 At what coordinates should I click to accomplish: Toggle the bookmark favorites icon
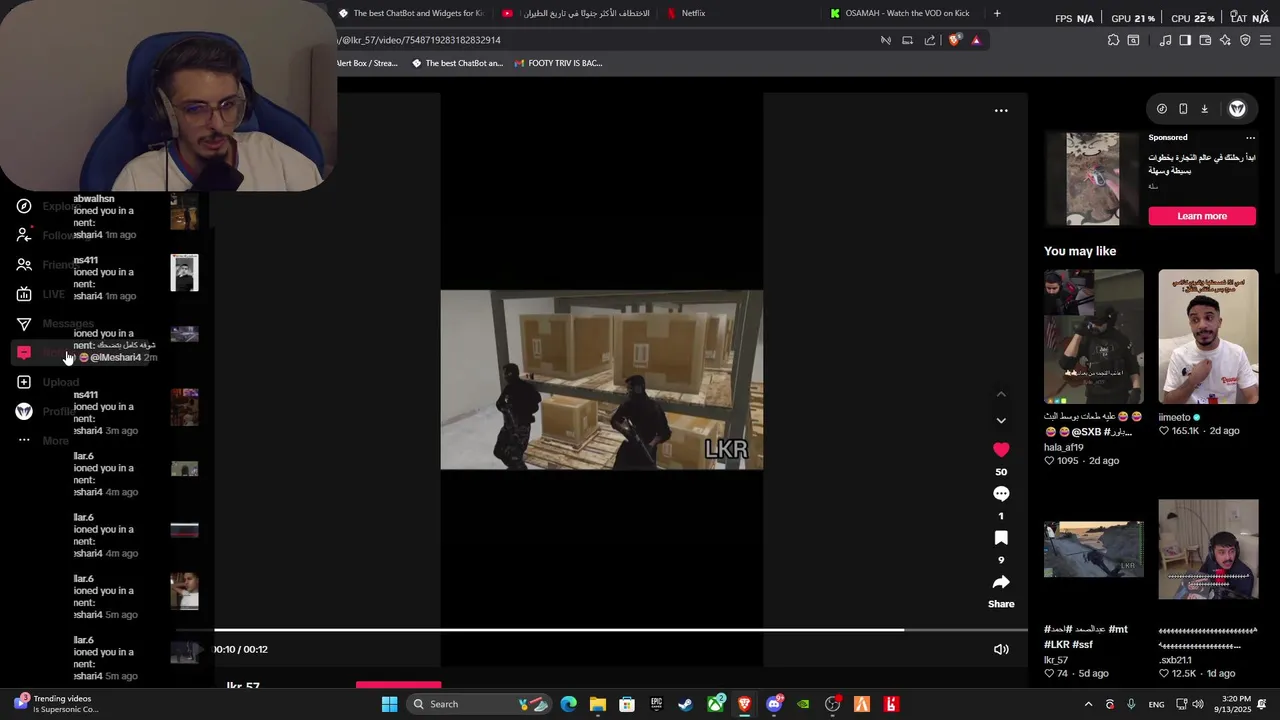(x=1001, y=538)
